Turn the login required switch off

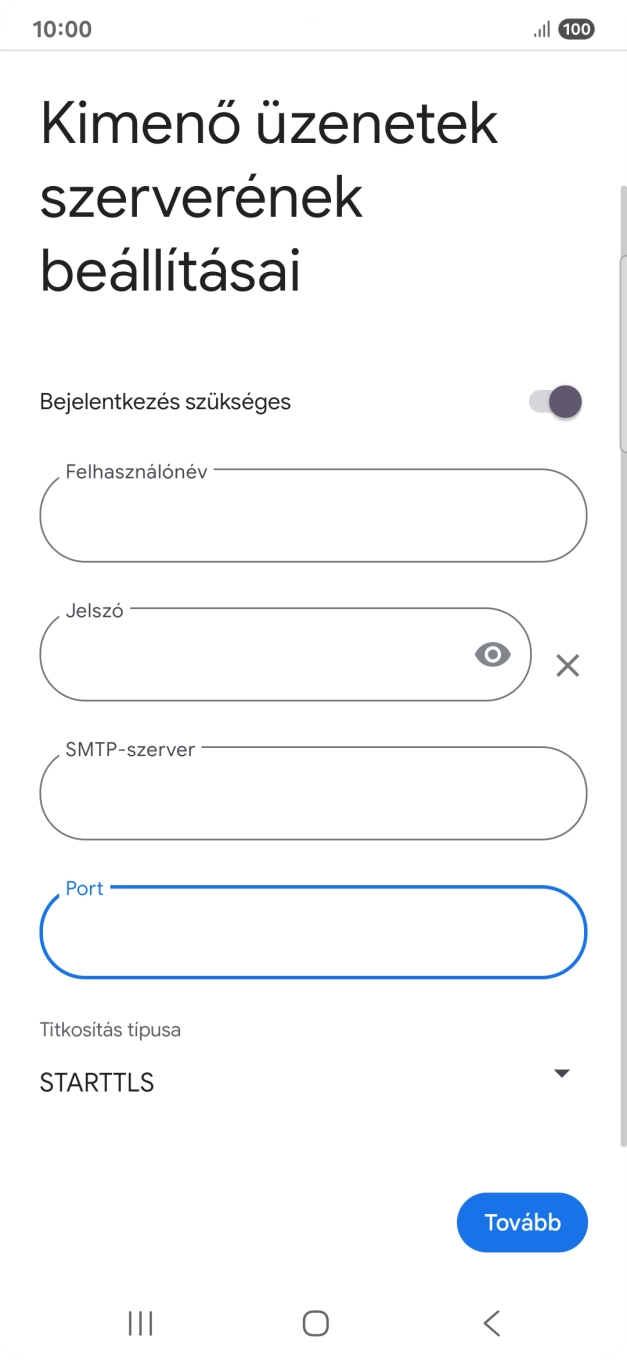555,401
